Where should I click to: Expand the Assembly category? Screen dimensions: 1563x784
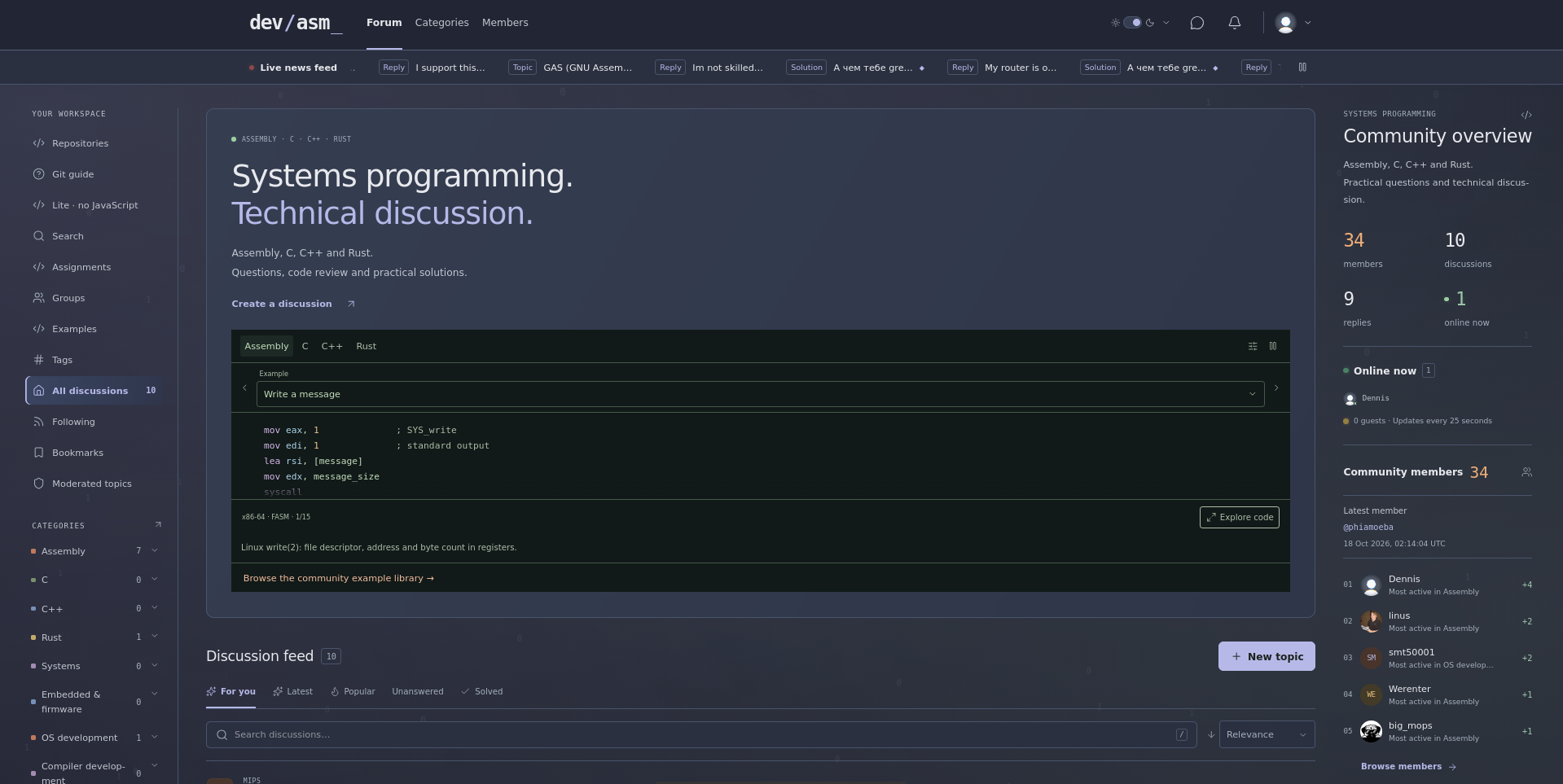tap(155, 550)
